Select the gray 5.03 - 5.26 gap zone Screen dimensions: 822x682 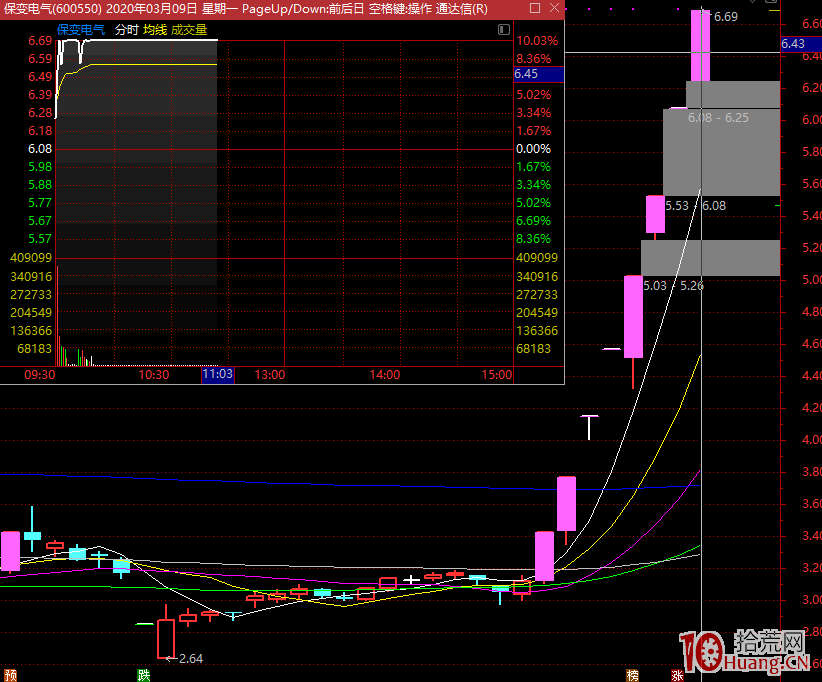(x=710, y=258)
